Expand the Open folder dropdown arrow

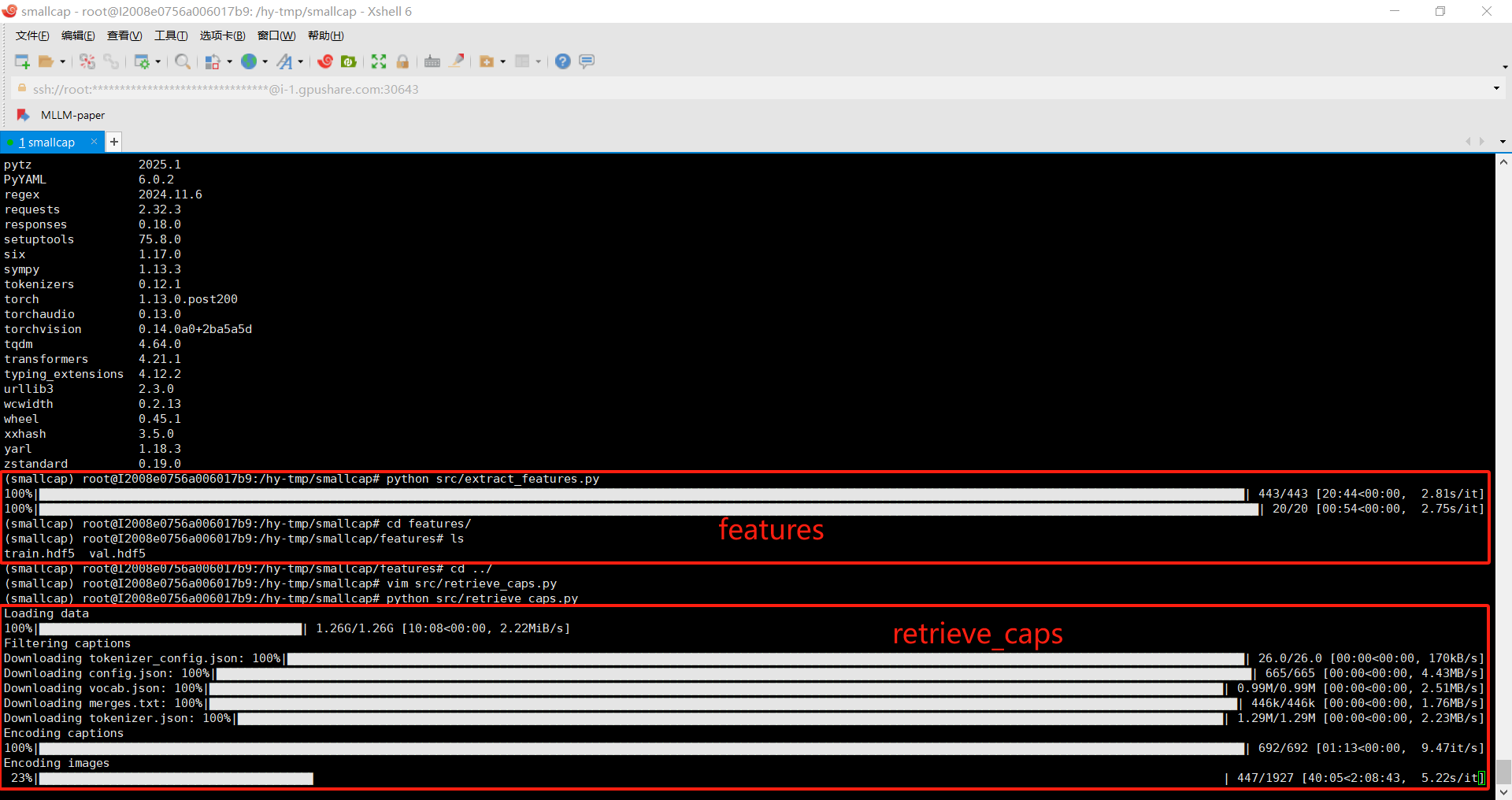(63, 62)
